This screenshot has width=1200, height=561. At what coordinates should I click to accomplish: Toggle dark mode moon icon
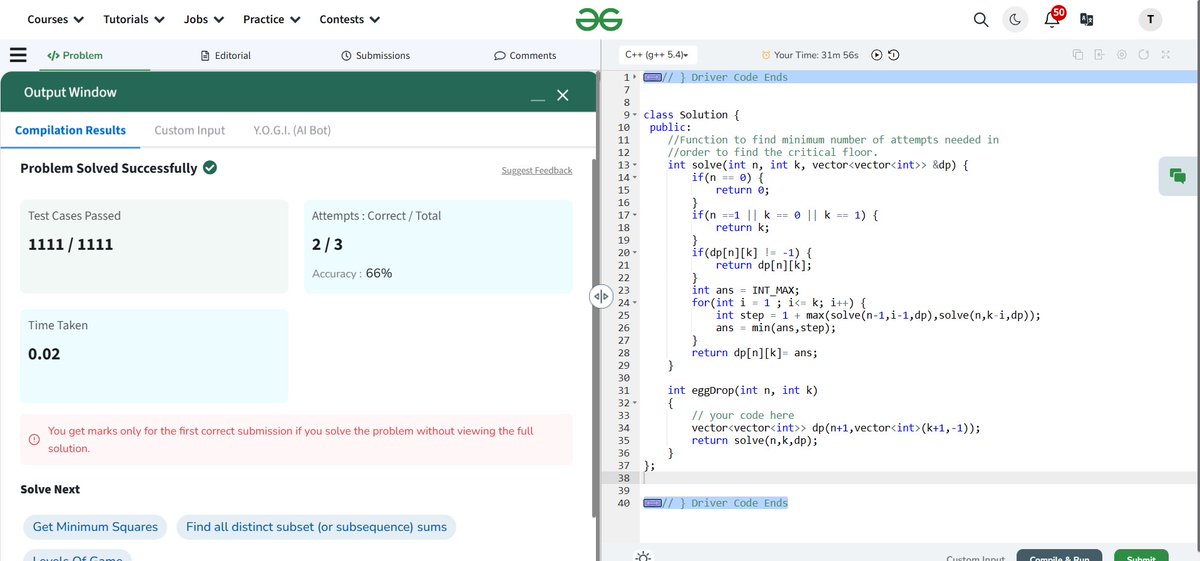(1015, 20)
